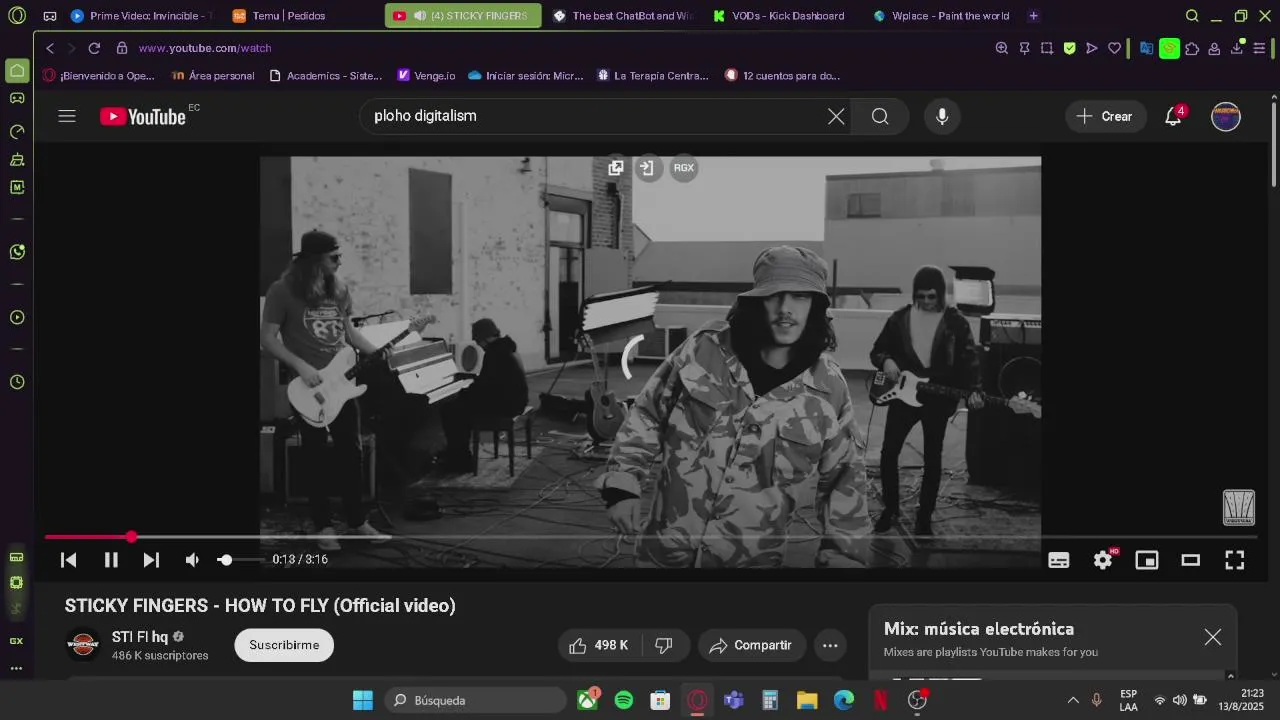
Task: Open the Opera tab search icon
Action: pos(1192,16)
